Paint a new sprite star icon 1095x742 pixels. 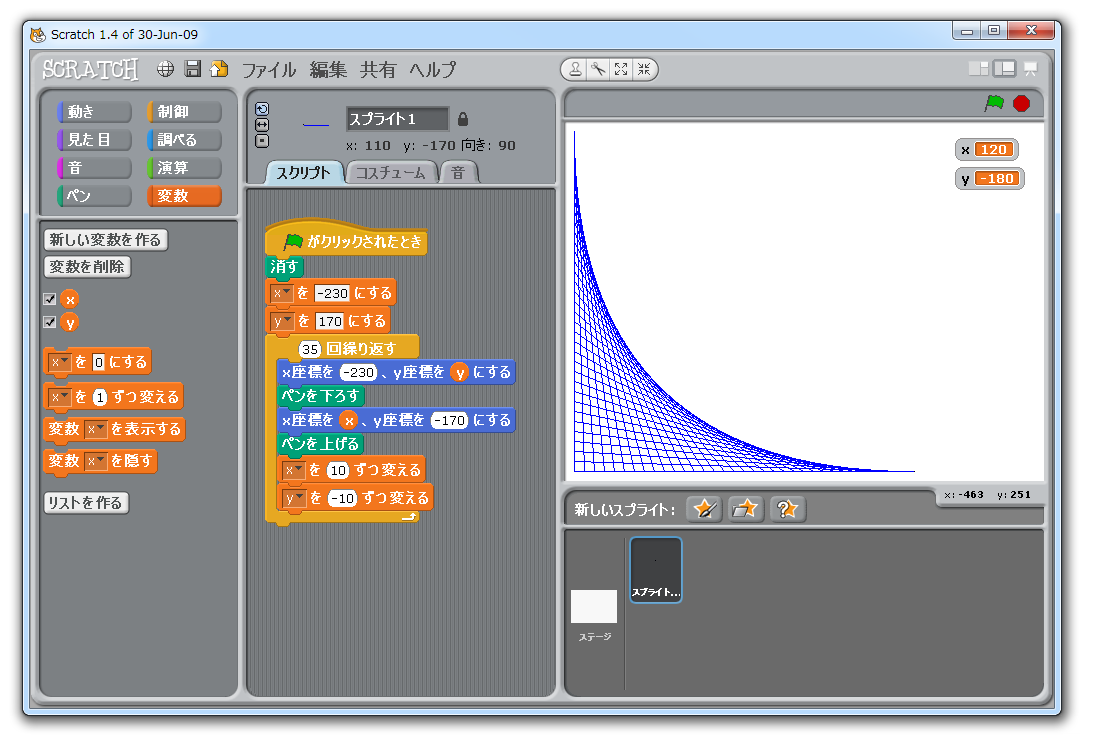click(705, 509)
